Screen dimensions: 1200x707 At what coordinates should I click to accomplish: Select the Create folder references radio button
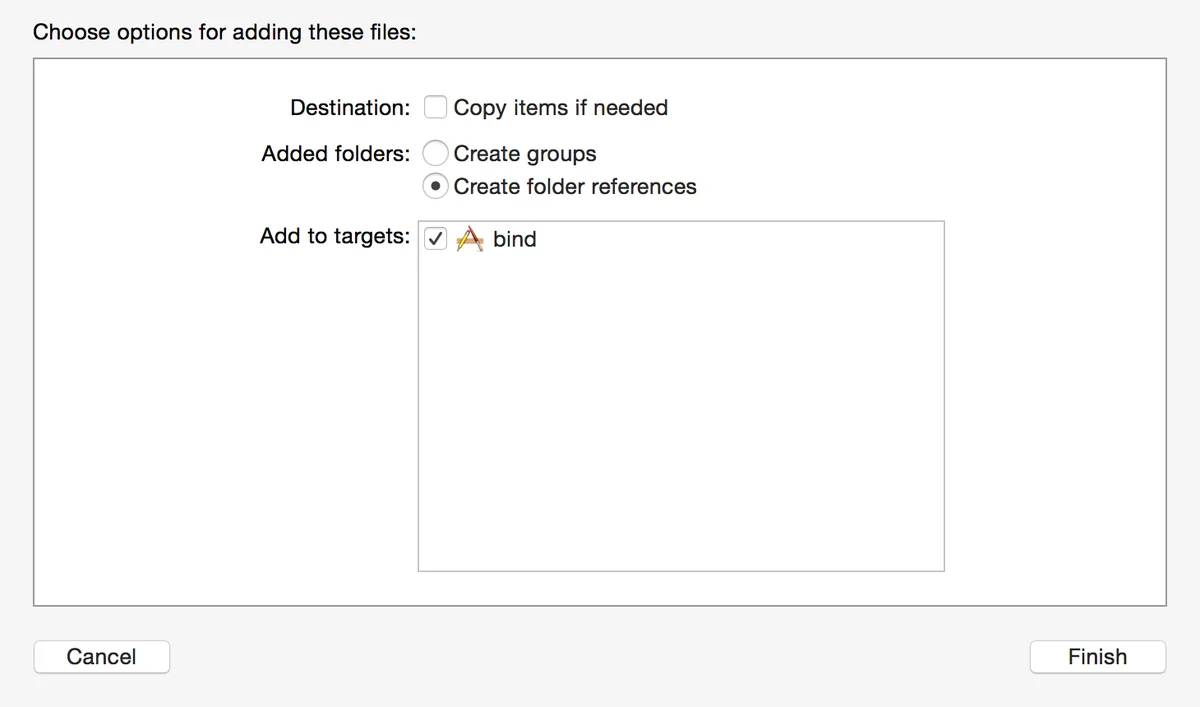[x=435, y=186]
